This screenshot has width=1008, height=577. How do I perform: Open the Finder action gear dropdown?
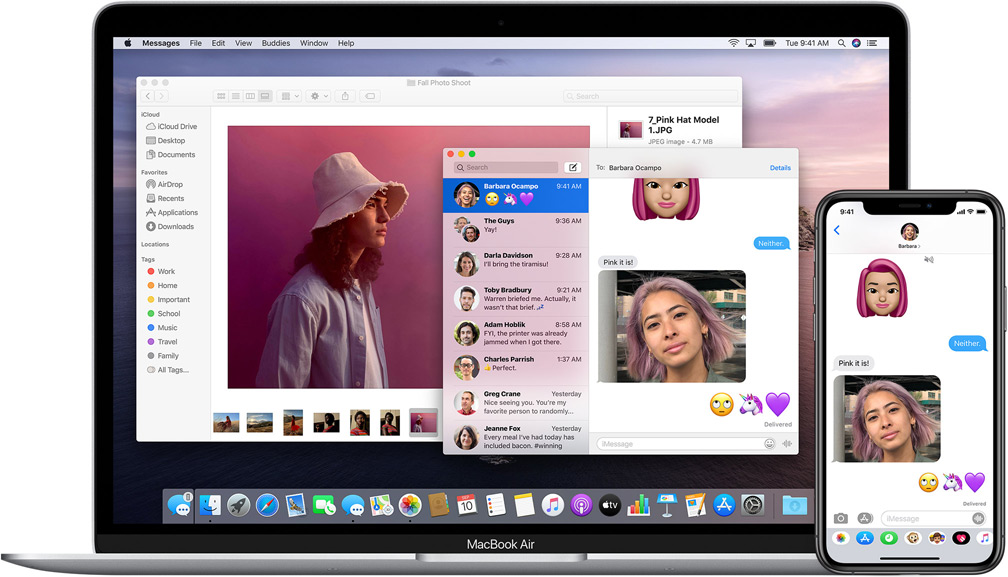pyautogui.click(x=318, y=96)
